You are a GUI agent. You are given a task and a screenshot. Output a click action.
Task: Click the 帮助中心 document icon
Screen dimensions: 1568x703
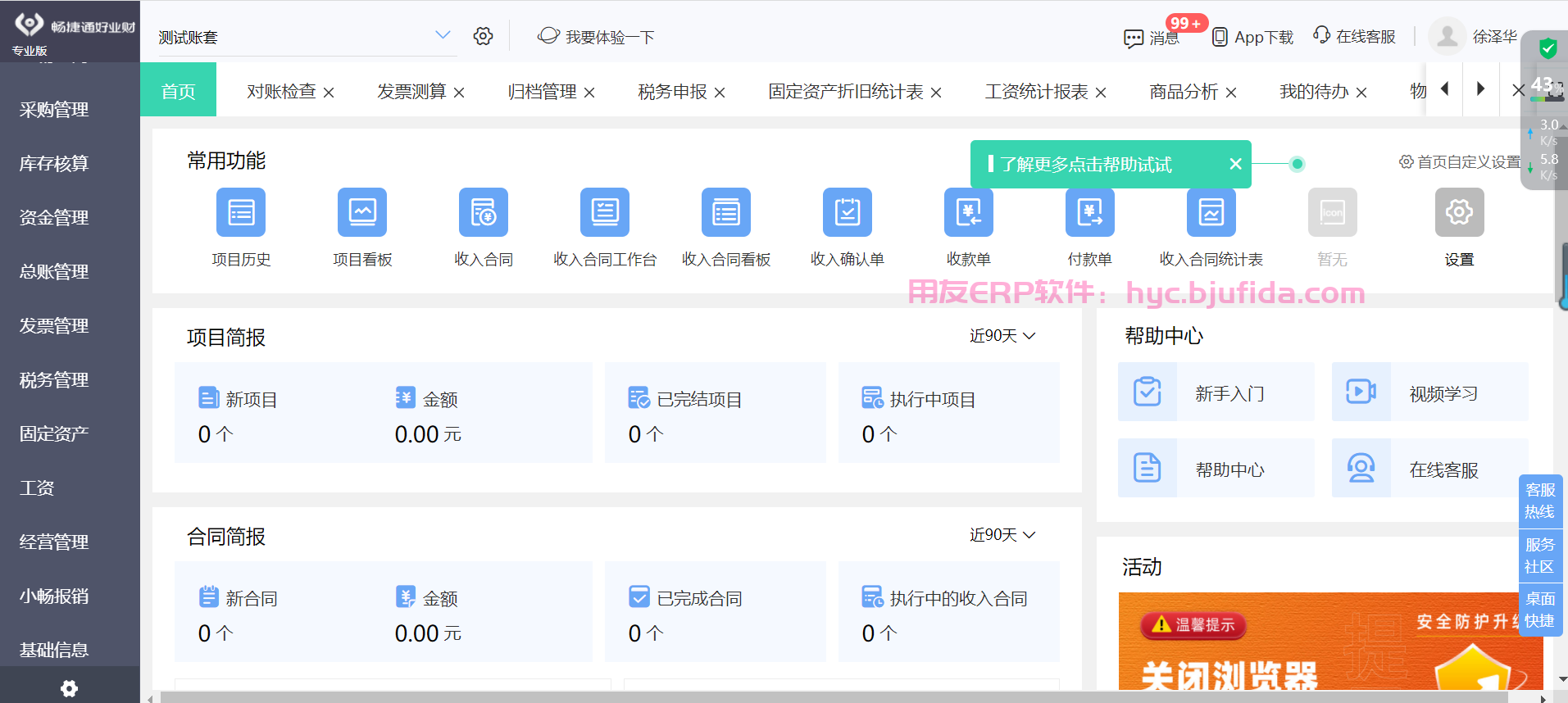pos(1148,468)
